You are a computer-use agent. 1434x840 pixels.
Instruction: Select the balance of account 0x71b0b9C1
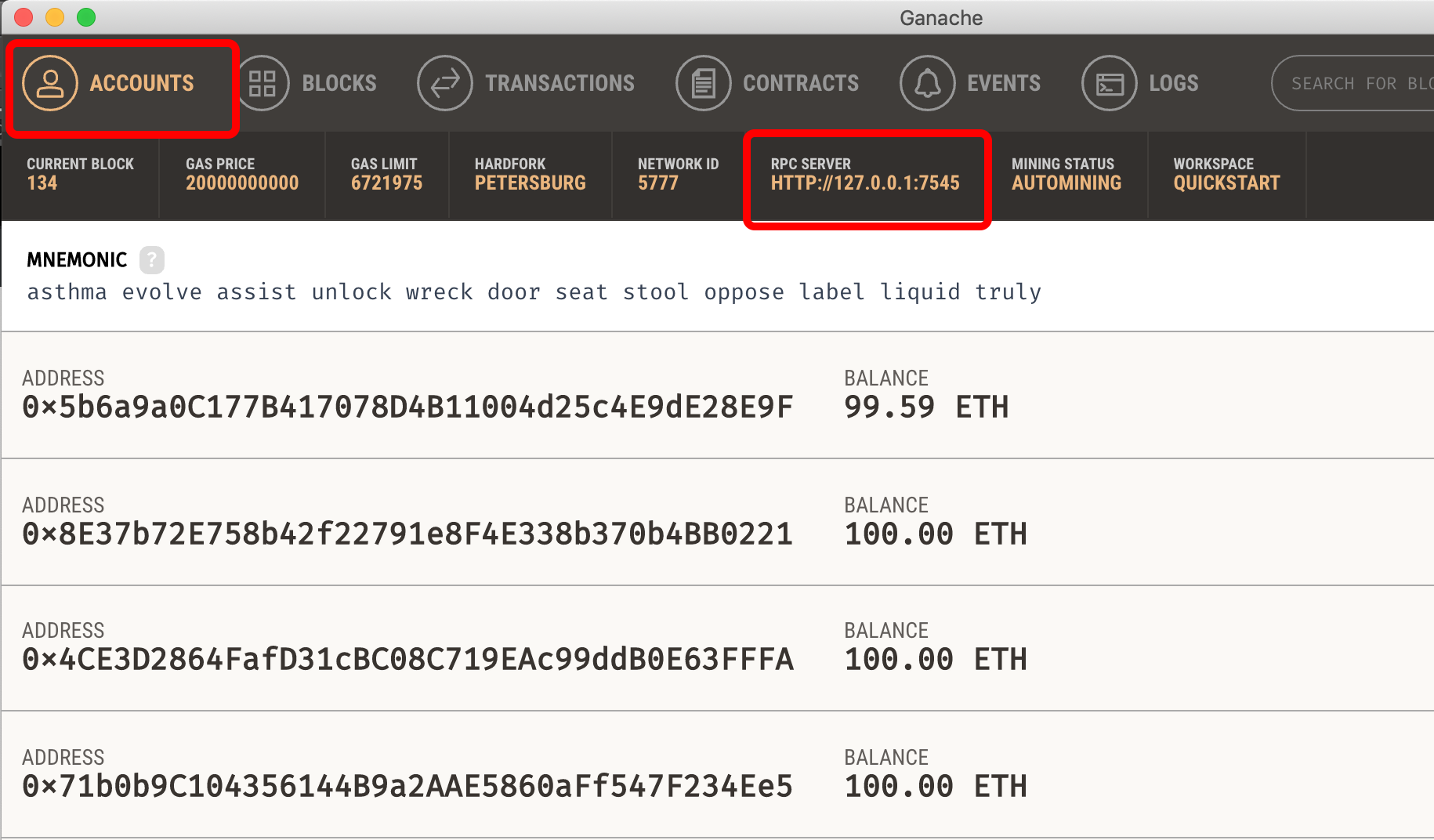[x=936, y=787]
